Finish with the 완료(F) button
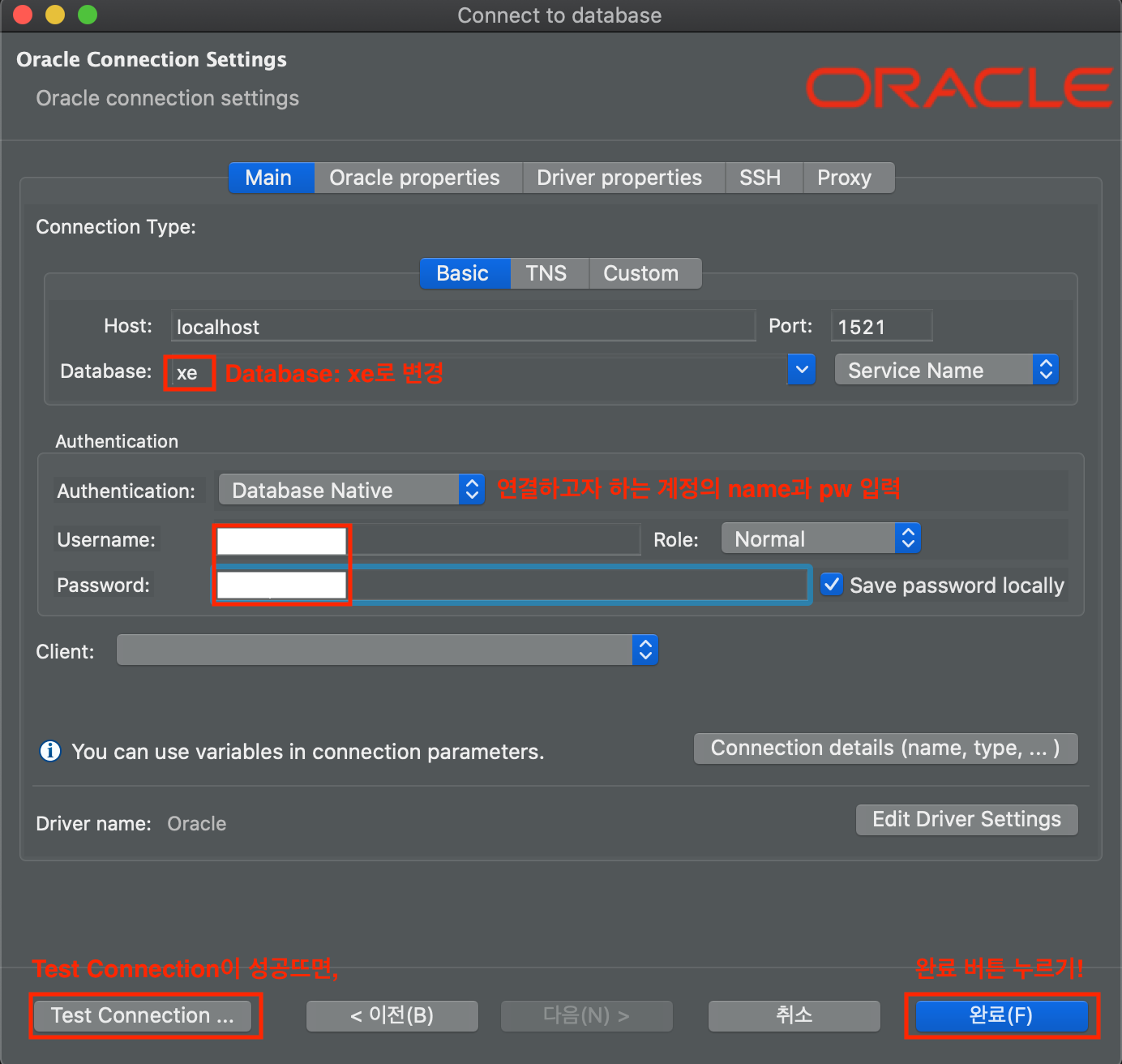The width and height of the screenshot is (1122, 1064). tap(1001, 1015)
